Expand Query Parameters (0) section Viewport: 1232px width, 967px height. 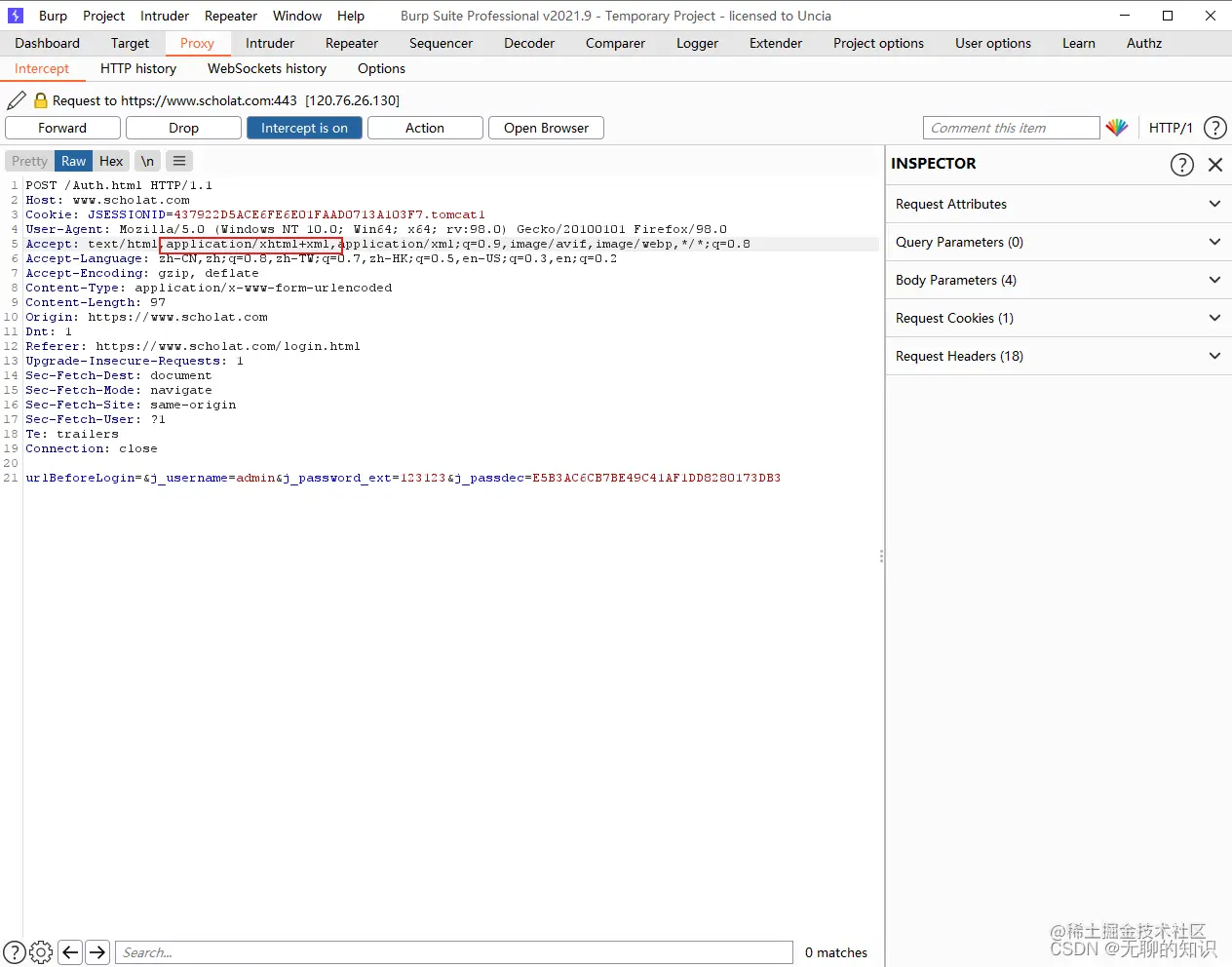[1059, 242]
